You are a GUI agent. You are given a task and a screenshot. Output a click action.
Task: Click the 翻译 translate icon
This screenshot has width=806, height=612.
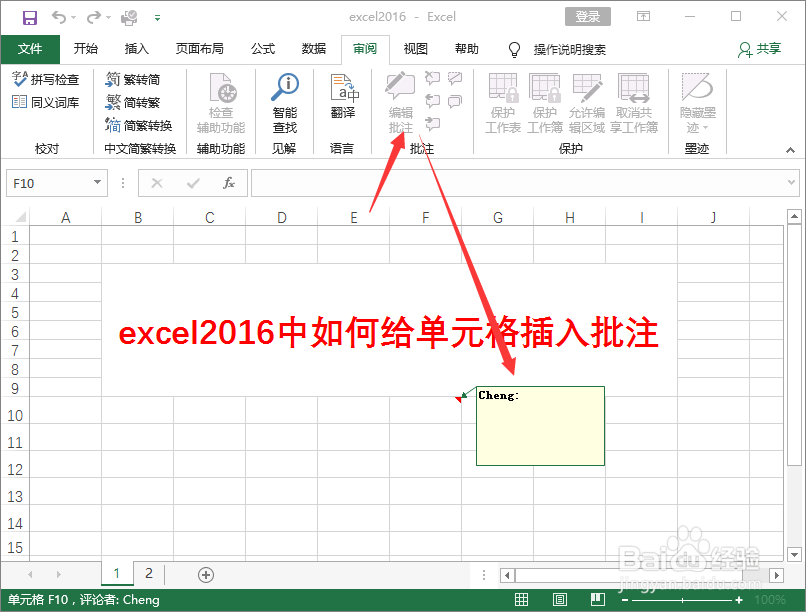[x=343, y=86]
